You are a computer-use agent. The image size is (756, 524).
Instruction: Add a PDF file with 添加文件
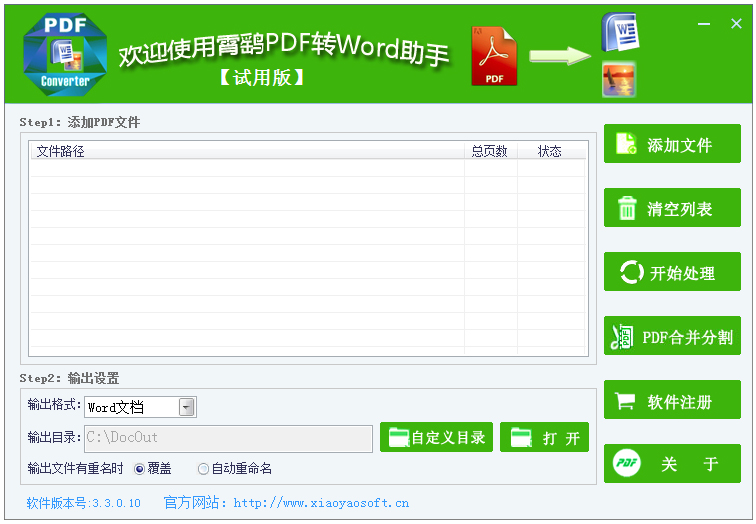672,144
